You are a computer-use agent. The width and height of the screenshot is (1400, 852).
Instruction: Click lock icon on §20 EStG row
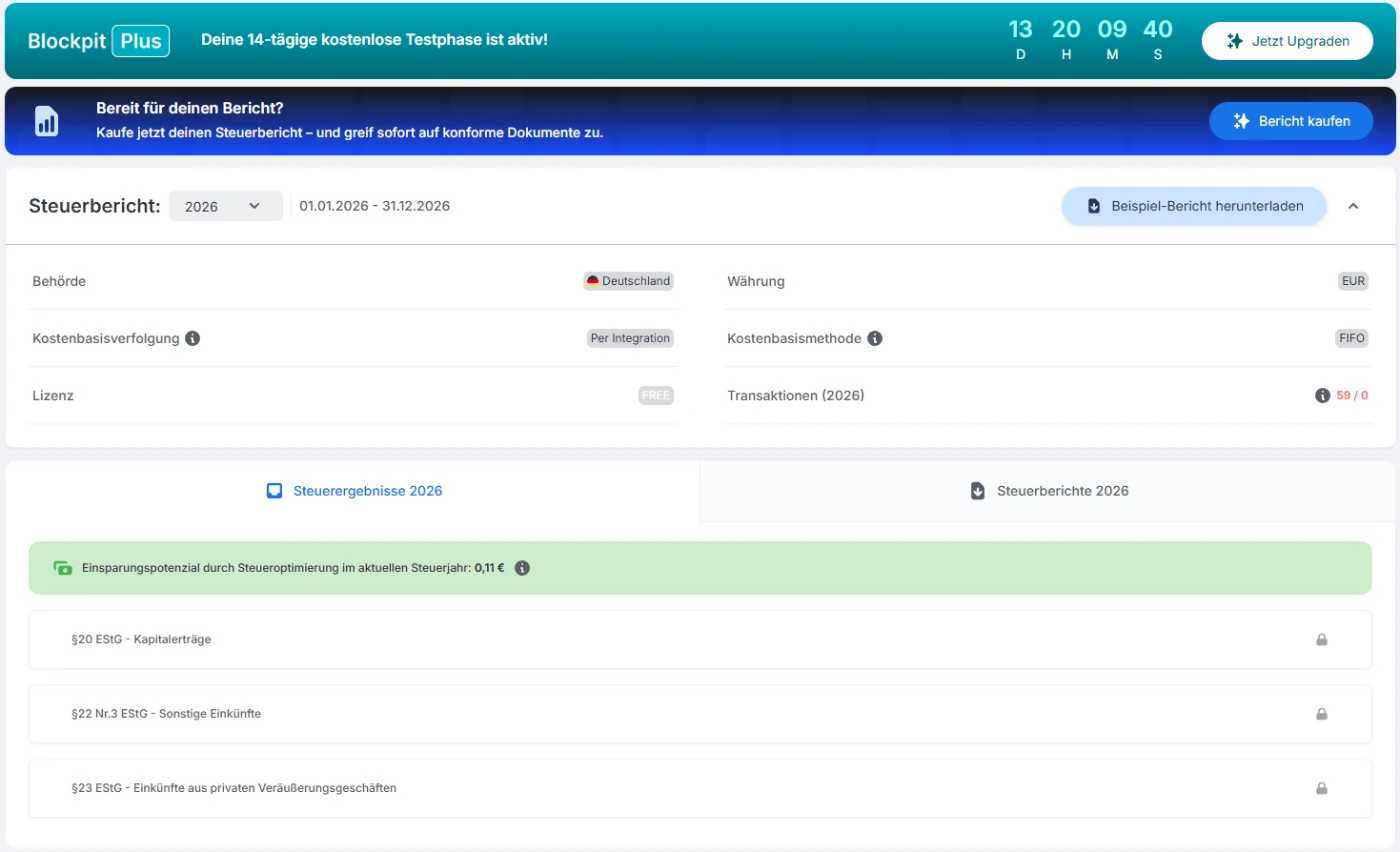point(1321,640)
